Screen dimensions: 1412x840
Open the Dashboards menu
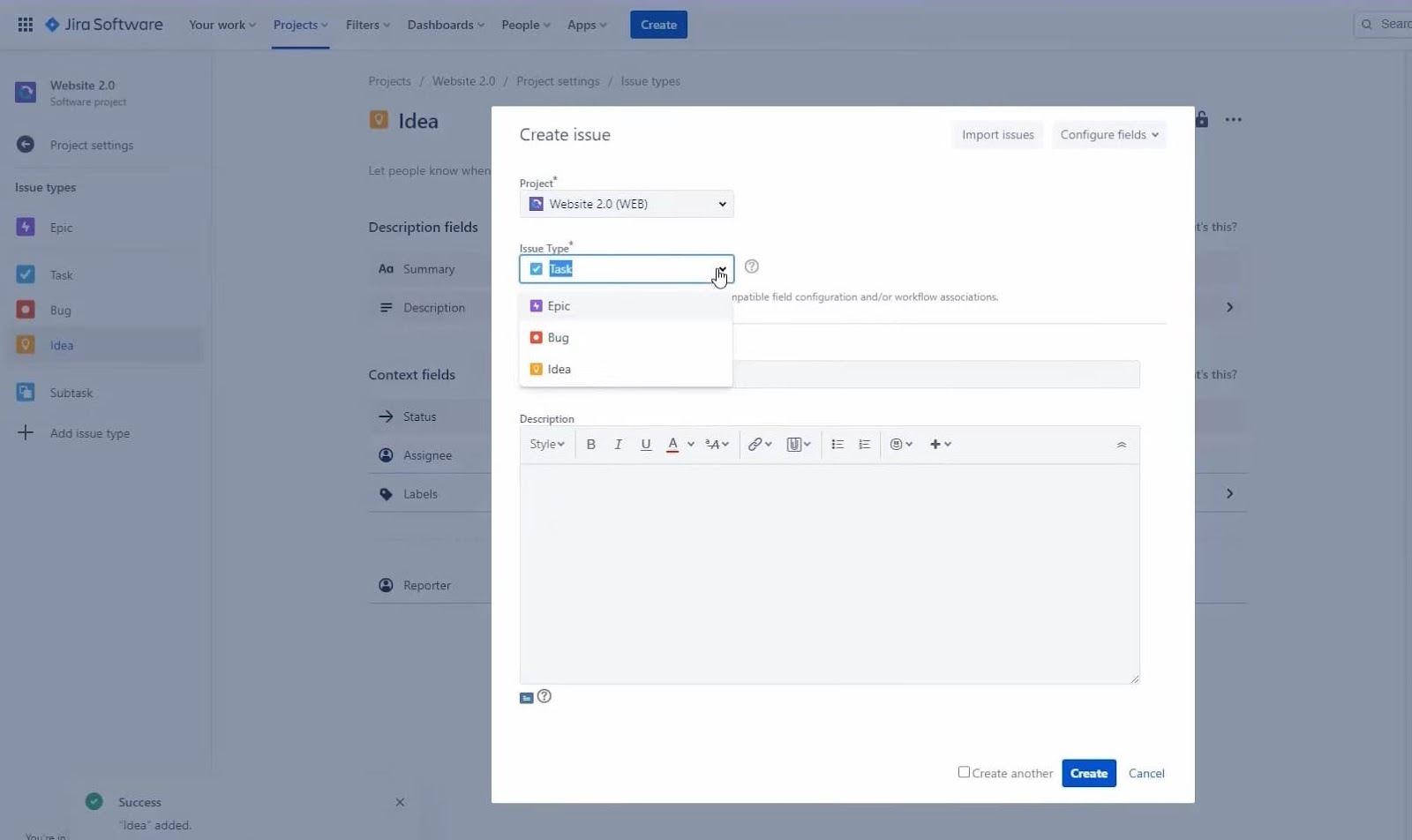click(x=446, y=25)
